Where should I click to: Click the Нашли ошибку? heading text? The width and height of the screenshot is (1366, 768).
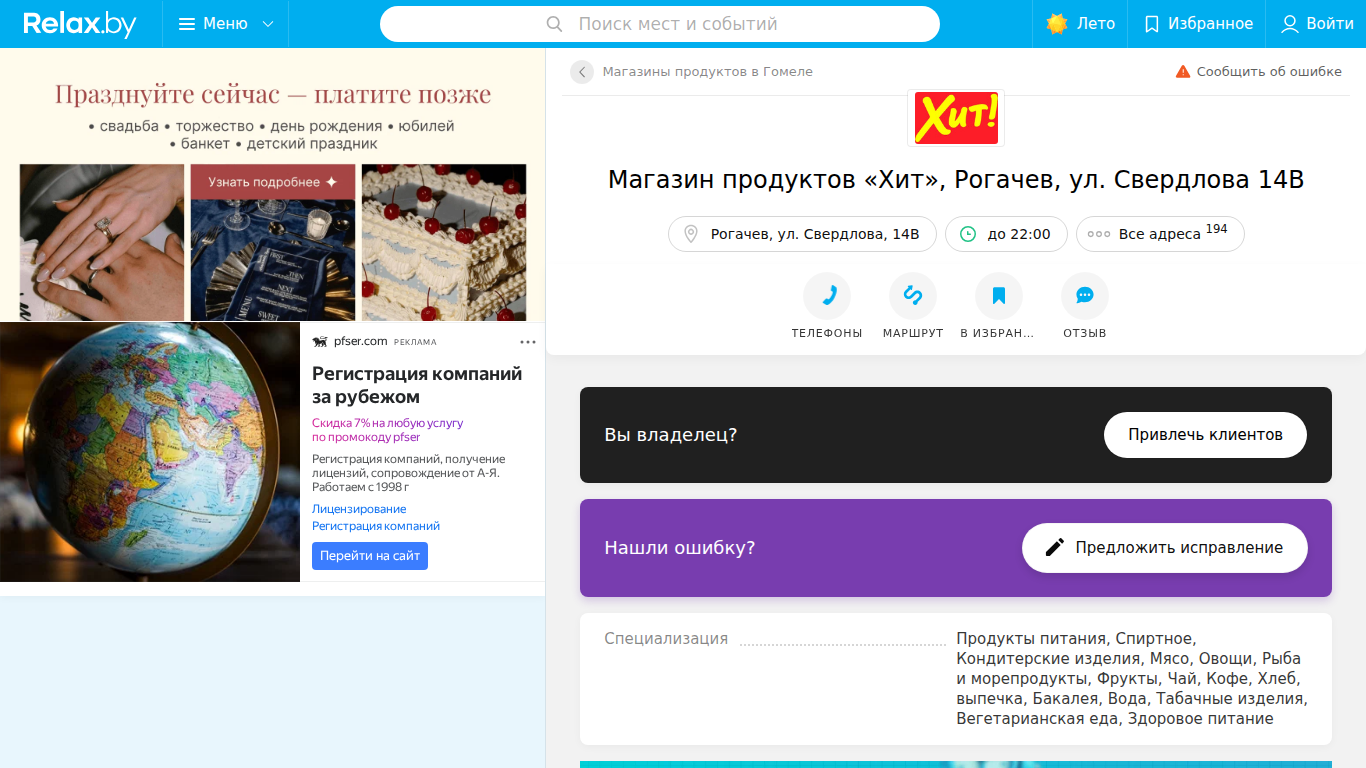[x=680, y=548]
